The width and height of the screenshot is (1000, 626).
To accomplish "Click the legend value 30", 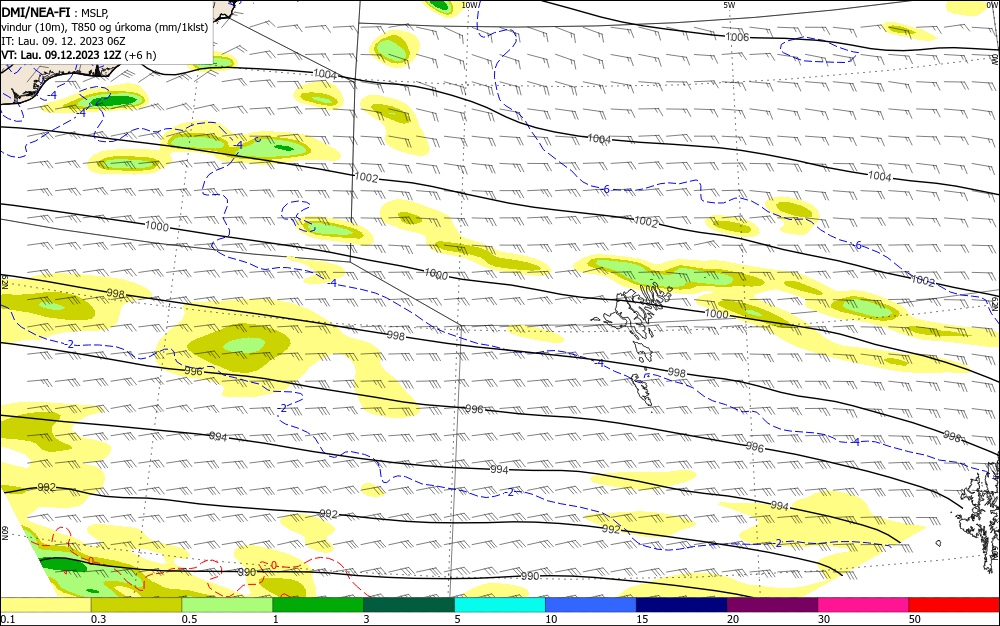I will [x=824, y=619].
